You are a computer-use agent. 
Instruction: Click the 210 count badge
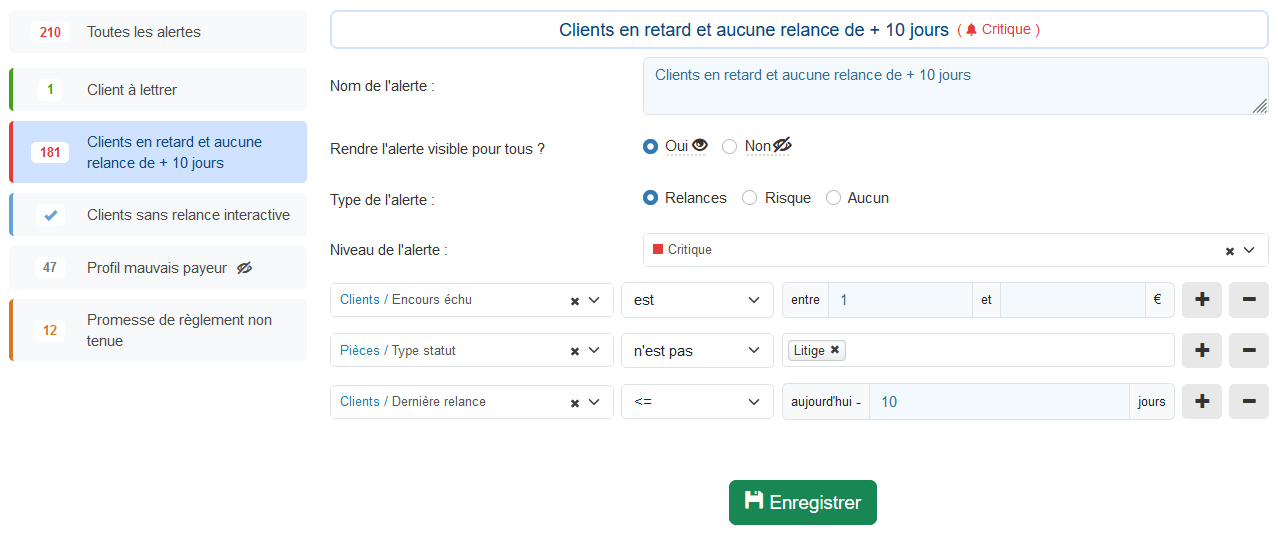(x=50, y=32)
